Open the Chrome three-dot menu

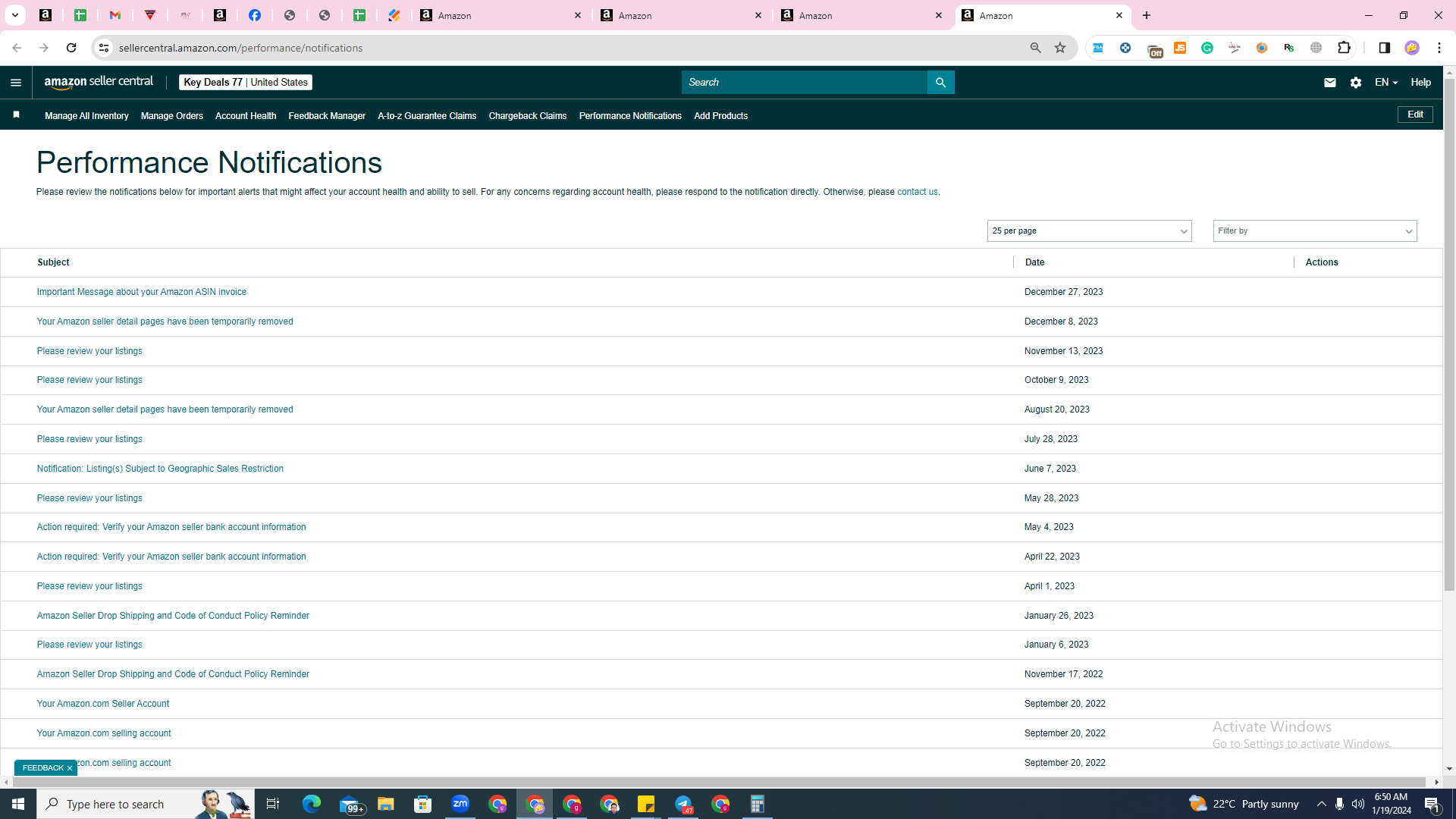(x=1439, y=48)
